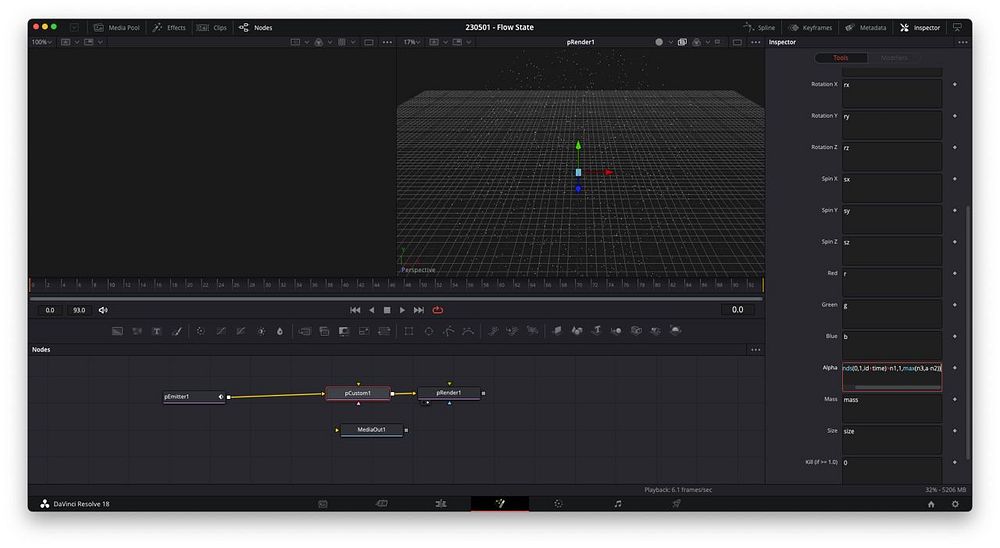Go to the Home project manager icon

(x=931, y=504)
